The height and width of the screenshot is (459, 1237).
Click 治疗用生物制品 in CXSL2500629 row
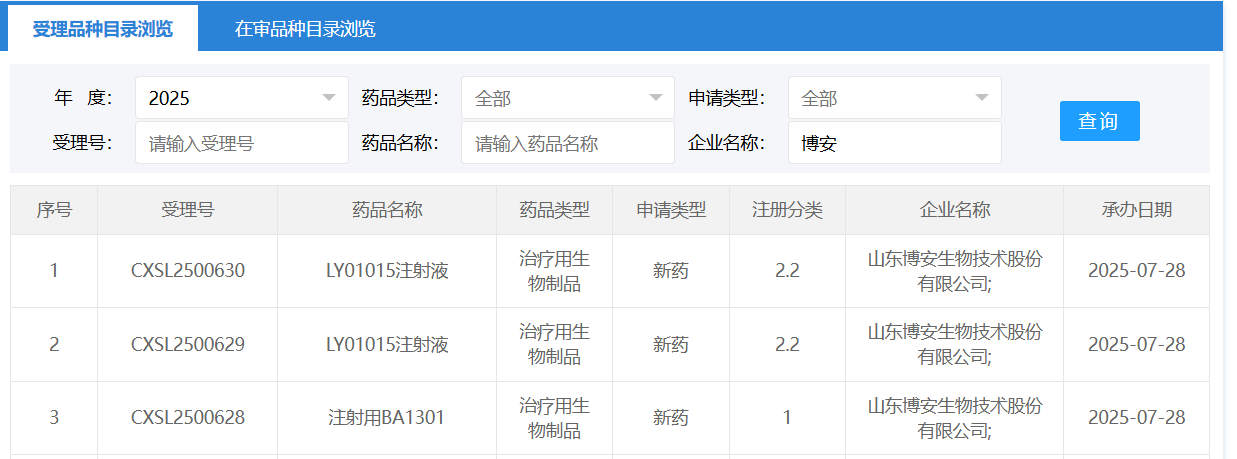click(x=555, y=345)
